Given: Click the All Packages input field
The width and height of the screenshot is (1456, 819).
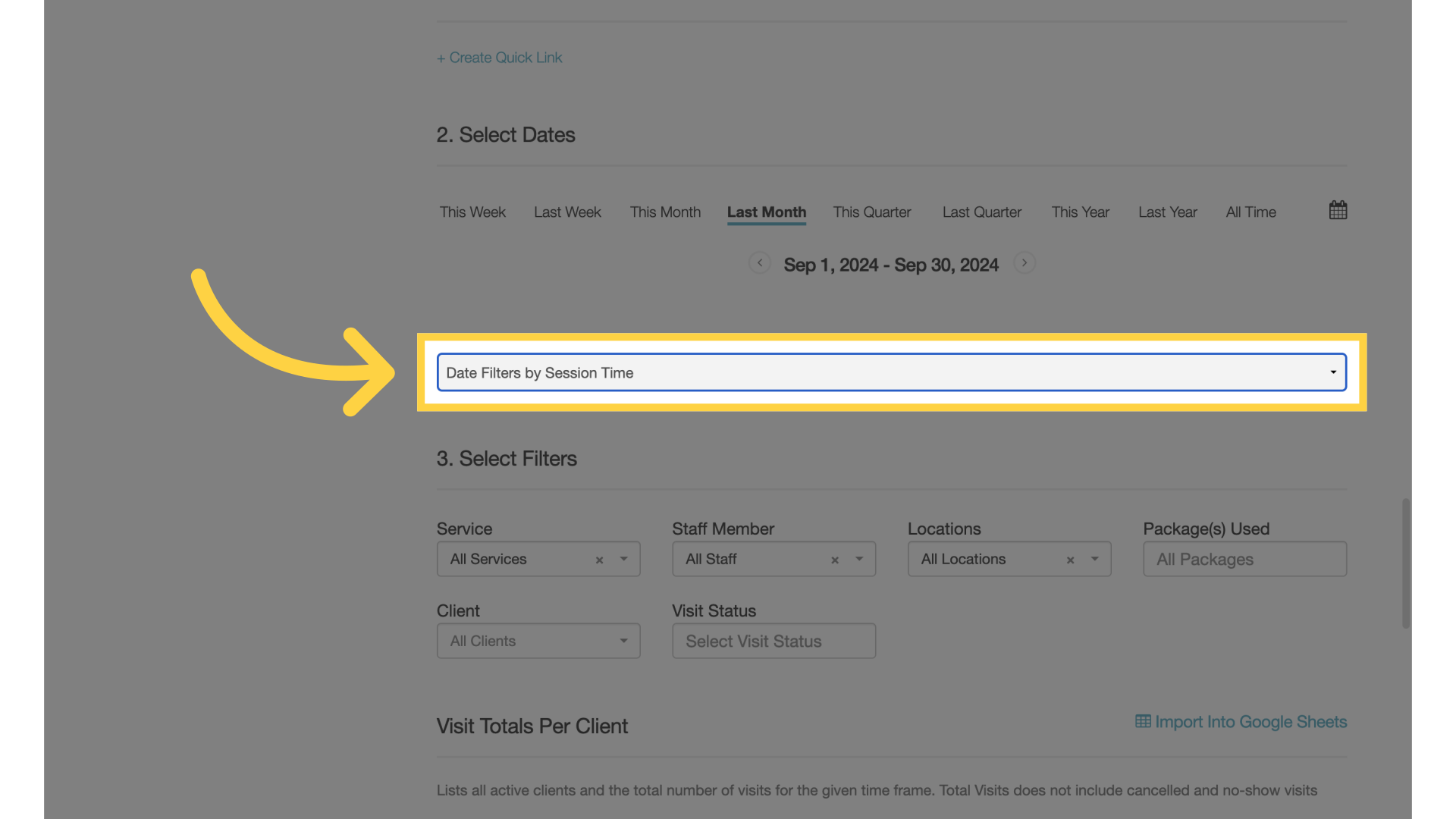Looking at the screenshot, I should [1244, 560].
